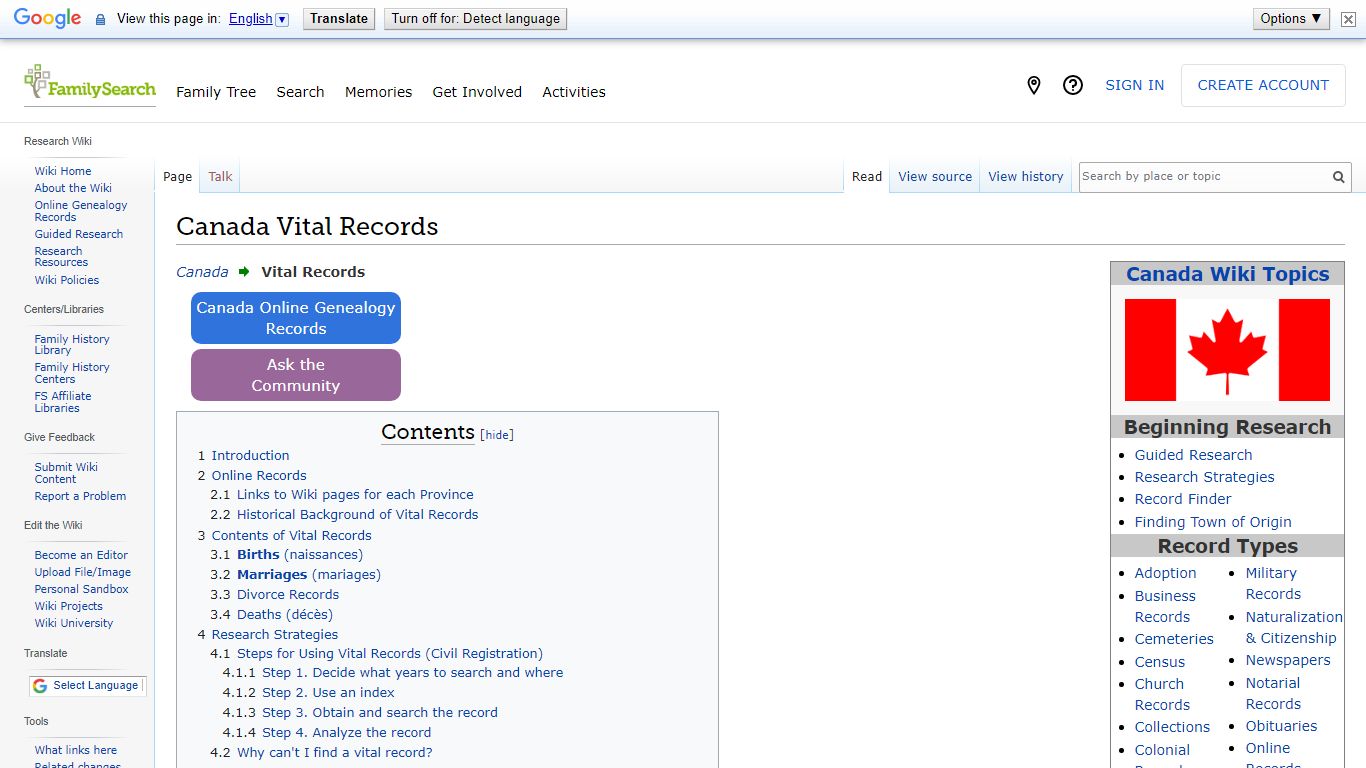1366x768 pixels.
Task: Open the Options dropdown in translate bar
Action: coord(1291,18)
